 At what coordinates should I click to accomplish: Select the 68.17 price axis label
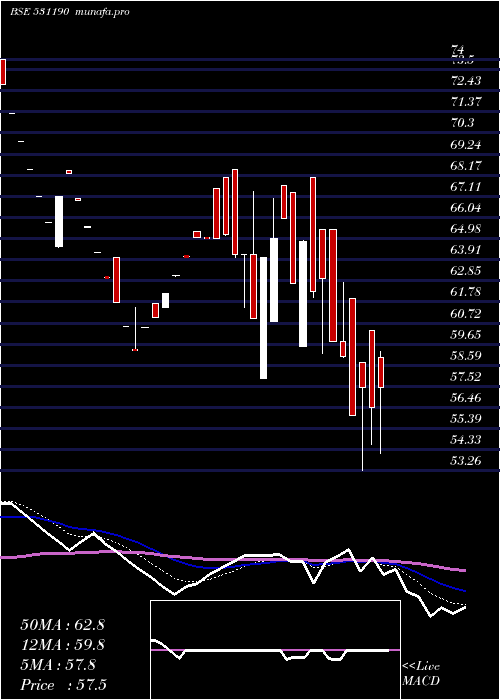466,166
